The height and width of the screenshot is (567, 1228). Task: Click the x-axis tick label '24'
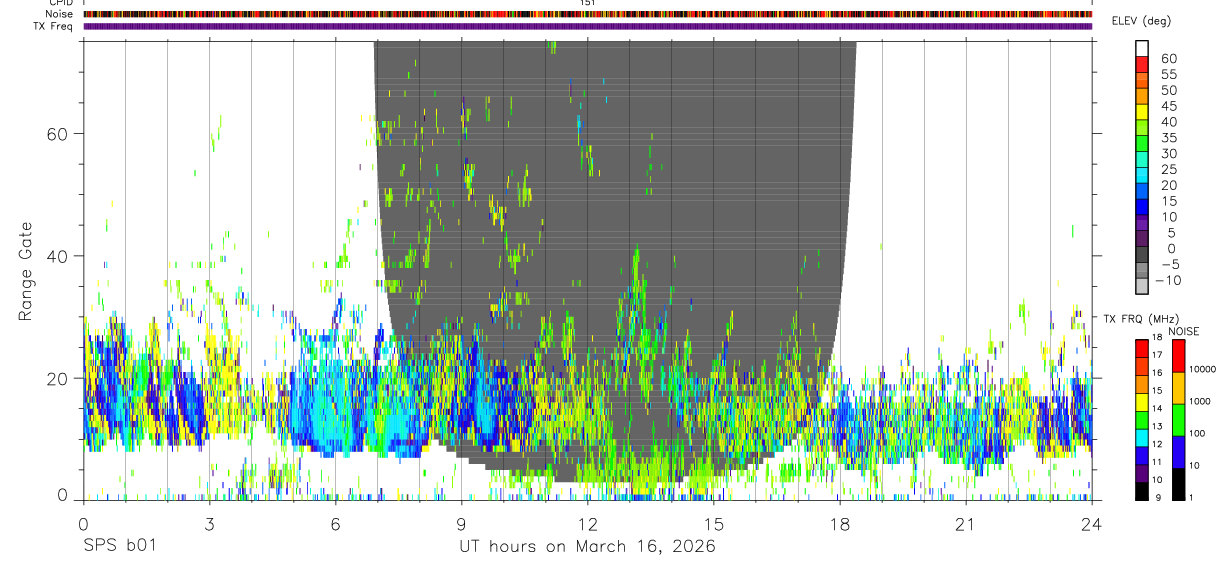[x=1092, y=524]
